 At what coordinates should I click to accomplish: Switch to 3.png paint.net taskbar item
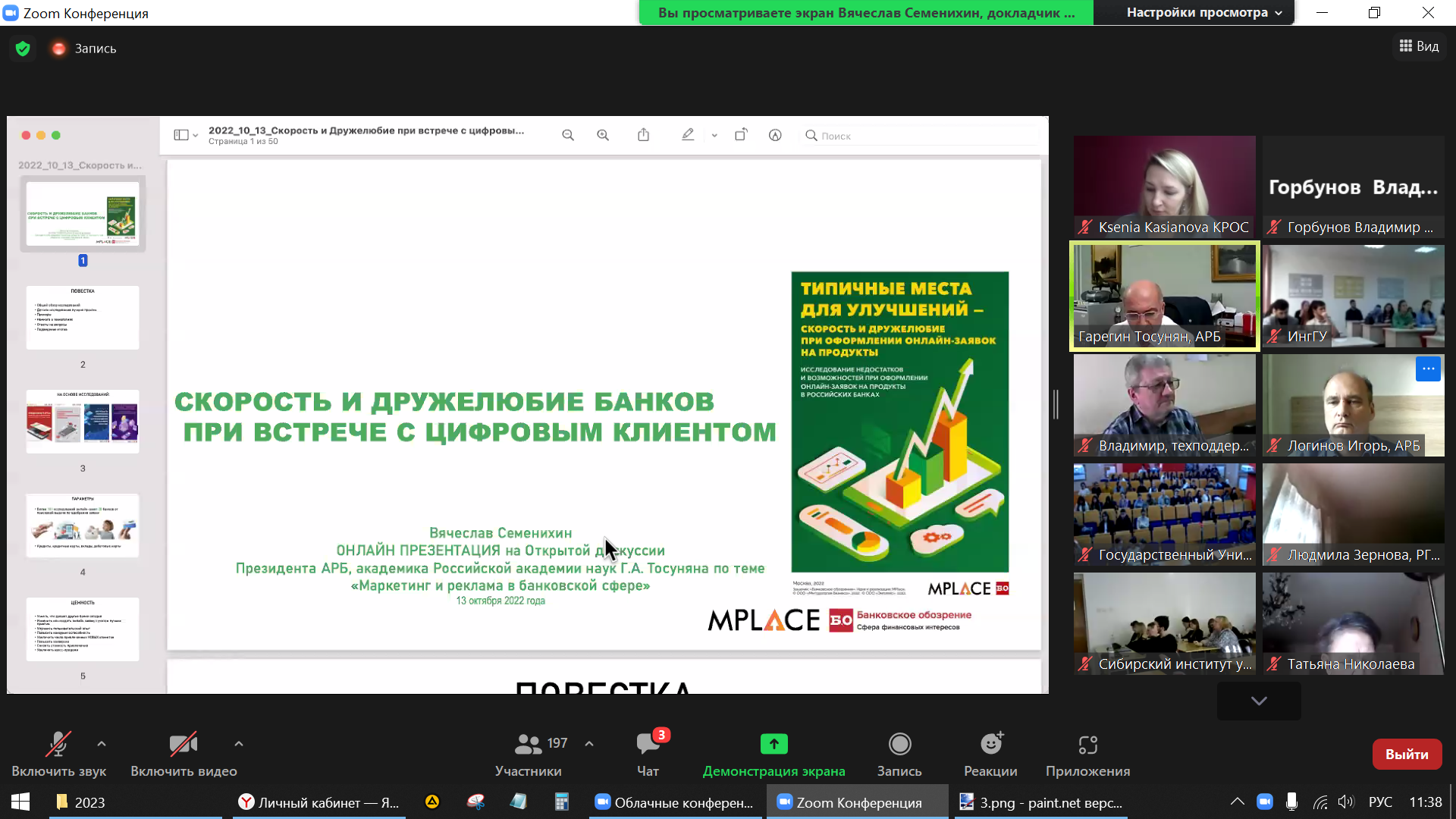point(1040,802)
